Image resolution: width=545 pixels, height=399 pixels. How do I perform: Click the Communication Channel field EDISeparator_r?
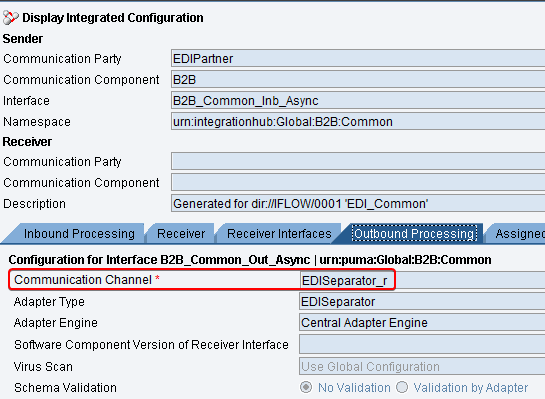422,280
